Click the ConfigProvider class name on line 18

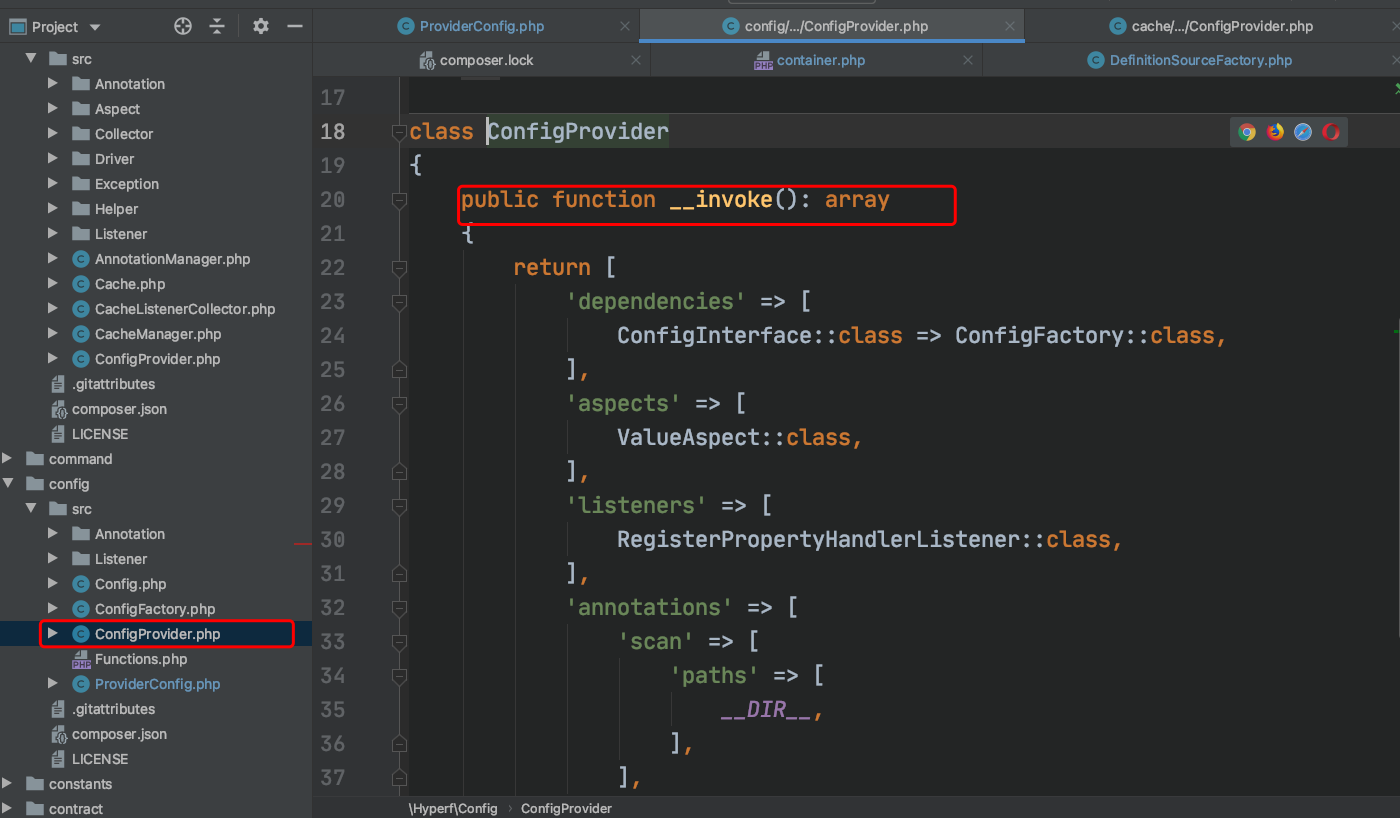578,132
